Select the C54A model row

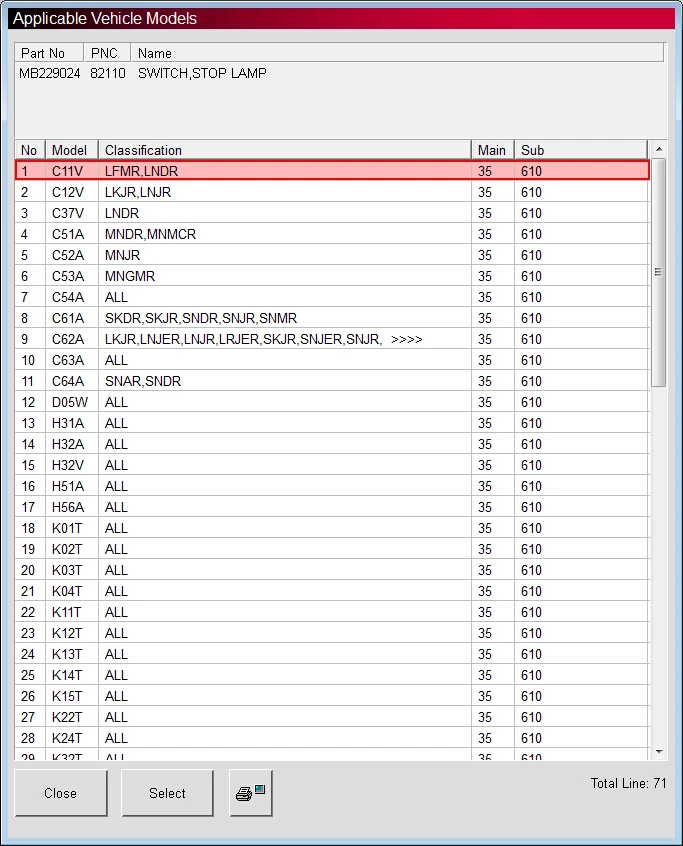[x=332, y=297]
